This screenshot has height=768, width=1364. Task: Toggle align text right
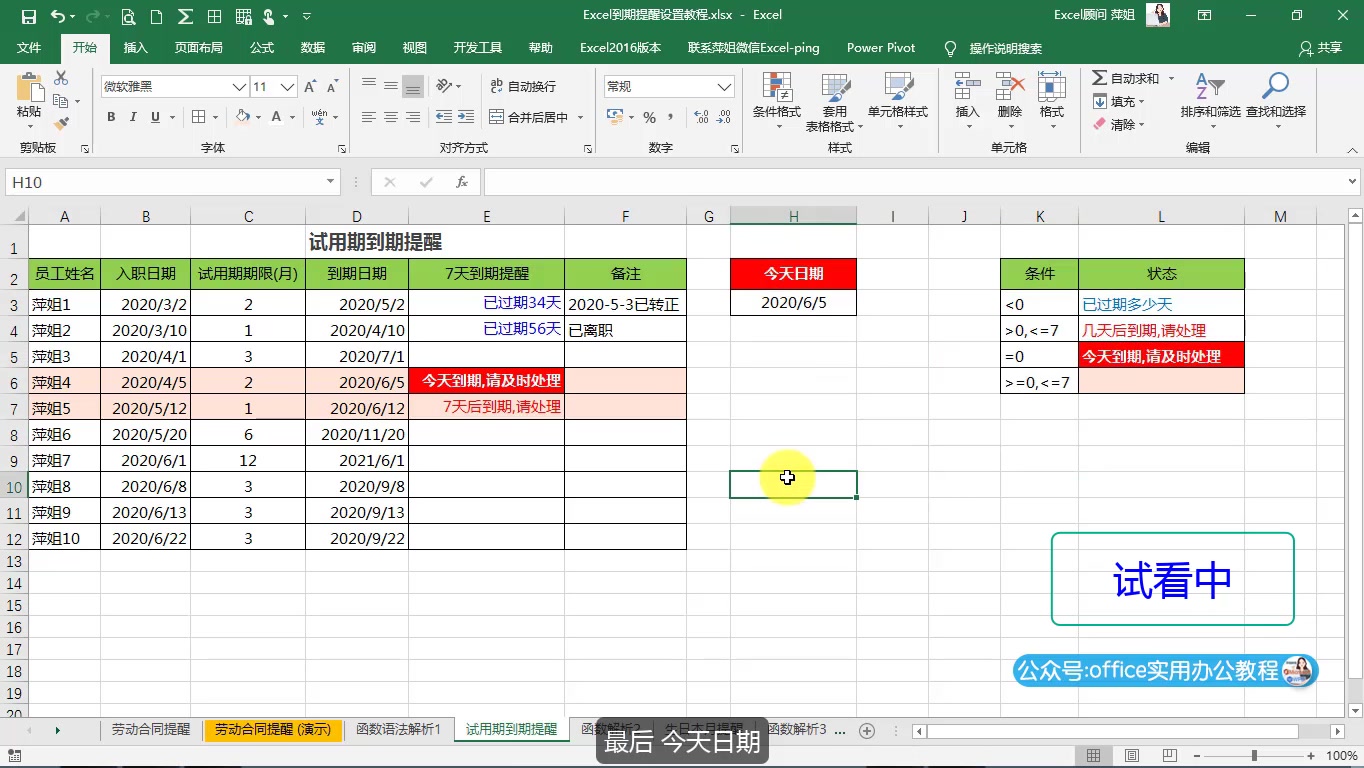point(413,117)
